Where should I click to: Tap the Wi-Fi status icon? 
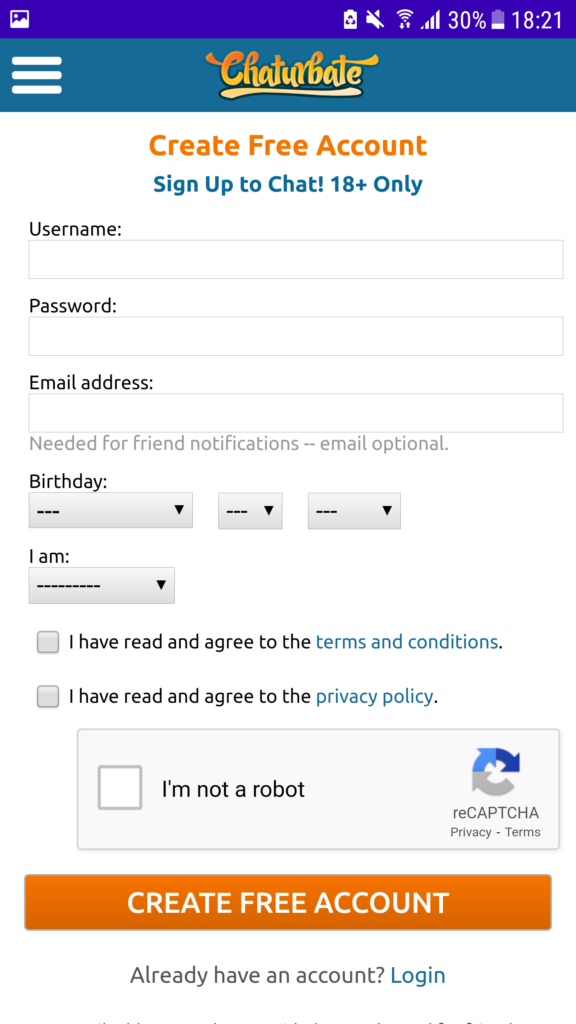pyautogui.click(x=405, y=20)
